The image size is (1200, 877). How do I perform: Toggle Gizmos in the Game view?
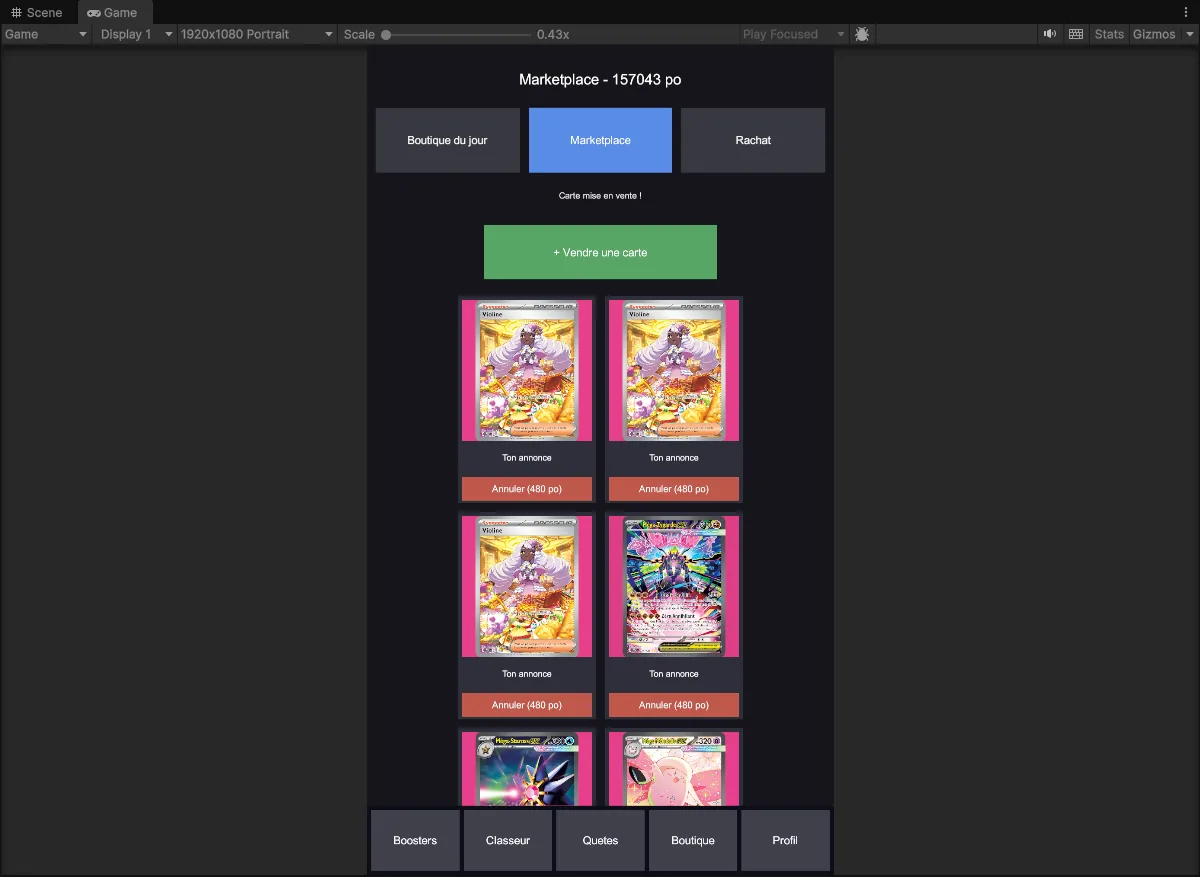pos(1154,34)
